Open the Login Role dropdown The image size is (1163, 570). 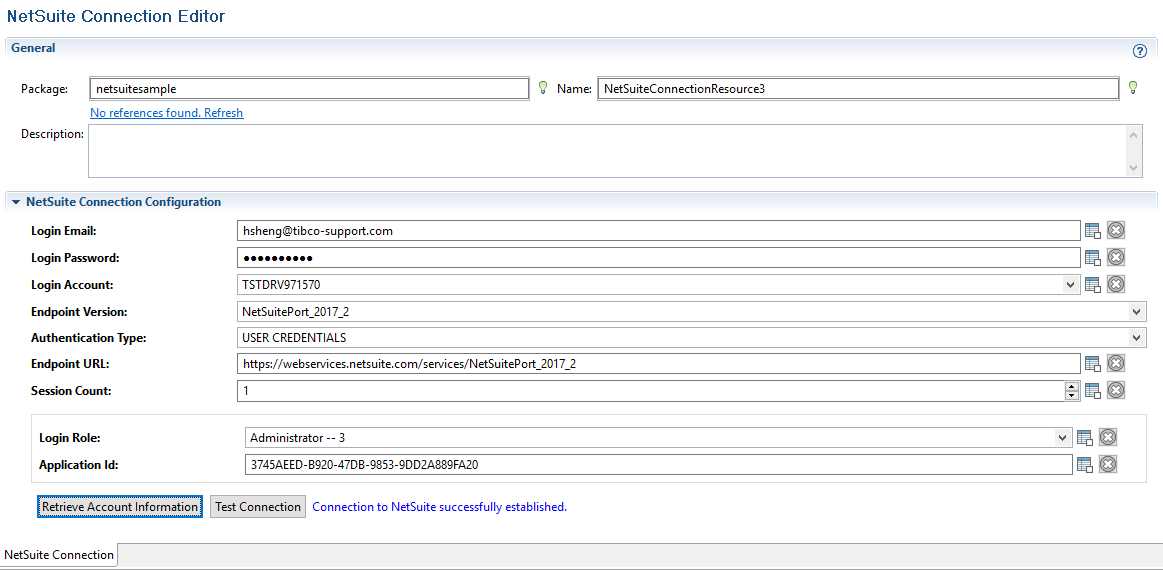point(1064,438)
